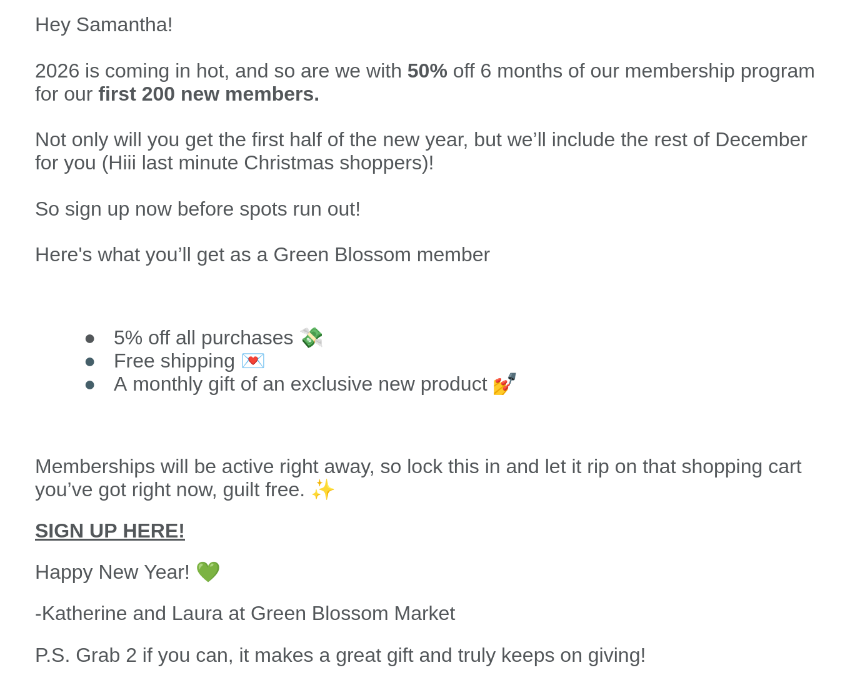Viewport: 861px width, 691px height.
Task: Click the green heart emoji
Action: click(207, 572)
